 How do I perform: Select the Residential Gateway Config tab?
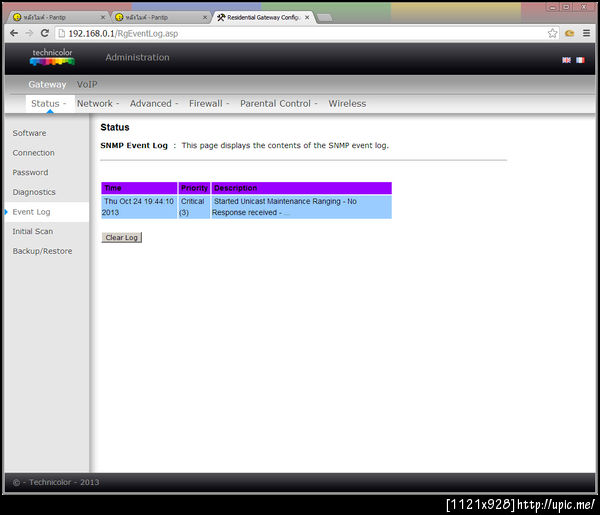click(263, 18)
